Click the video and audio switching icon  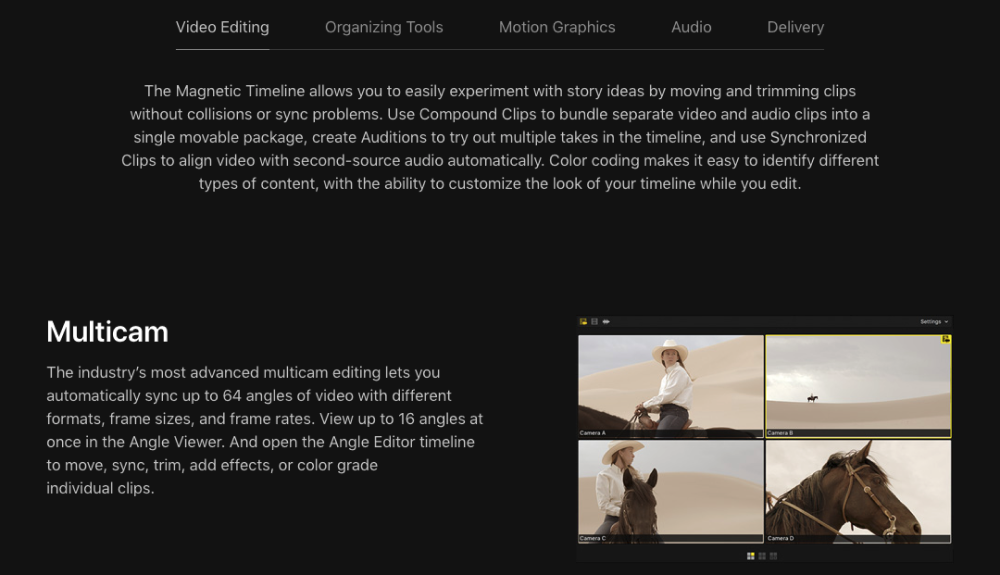coord(583,322)
